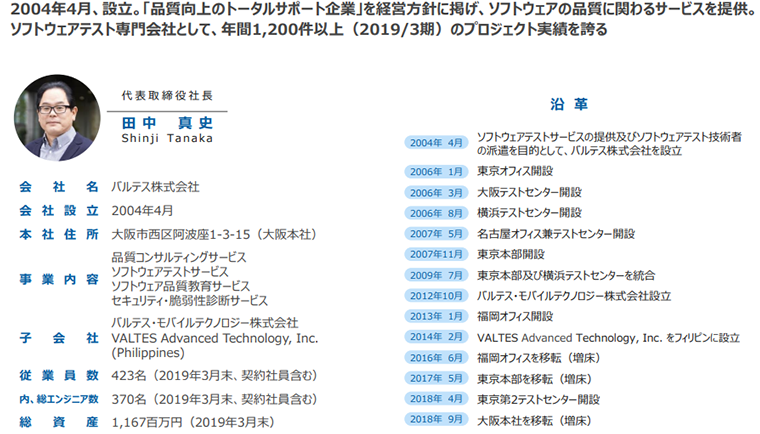
Task: Click the 2017年 5月 date badge
Action: point(436,378)
